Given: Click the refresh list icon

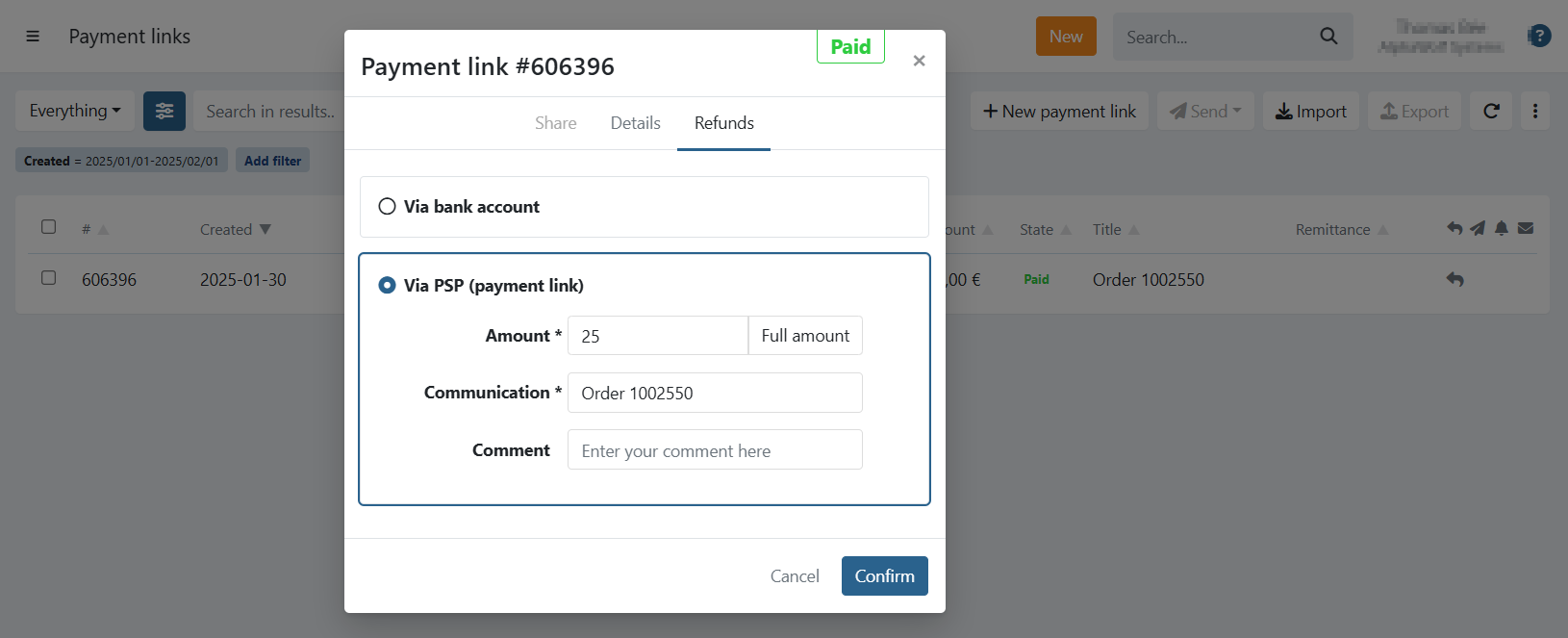Looking at the screenshot, I should point(1491,112).
